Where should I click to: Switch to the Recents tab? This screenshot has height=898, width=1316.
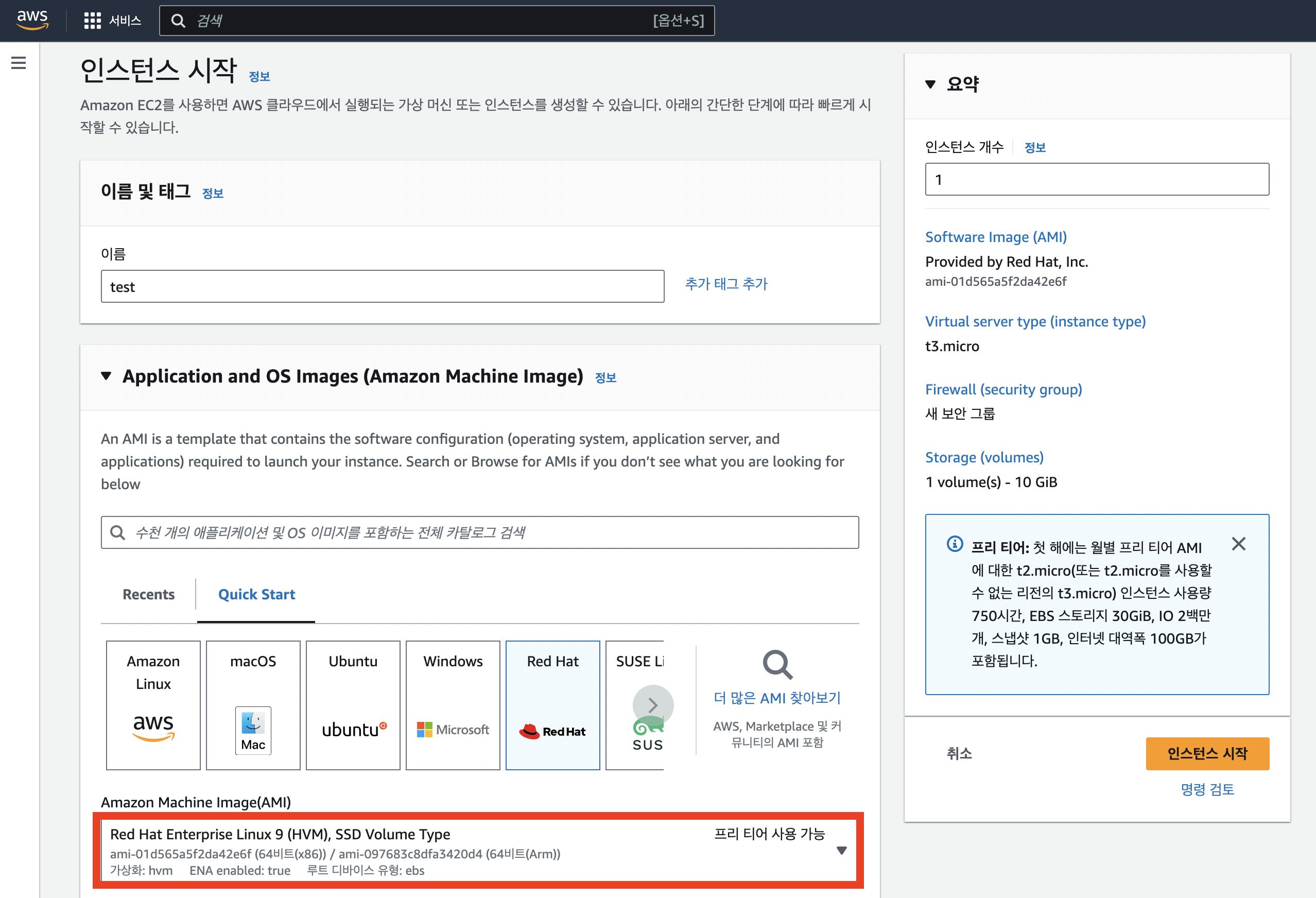point(148,594)
